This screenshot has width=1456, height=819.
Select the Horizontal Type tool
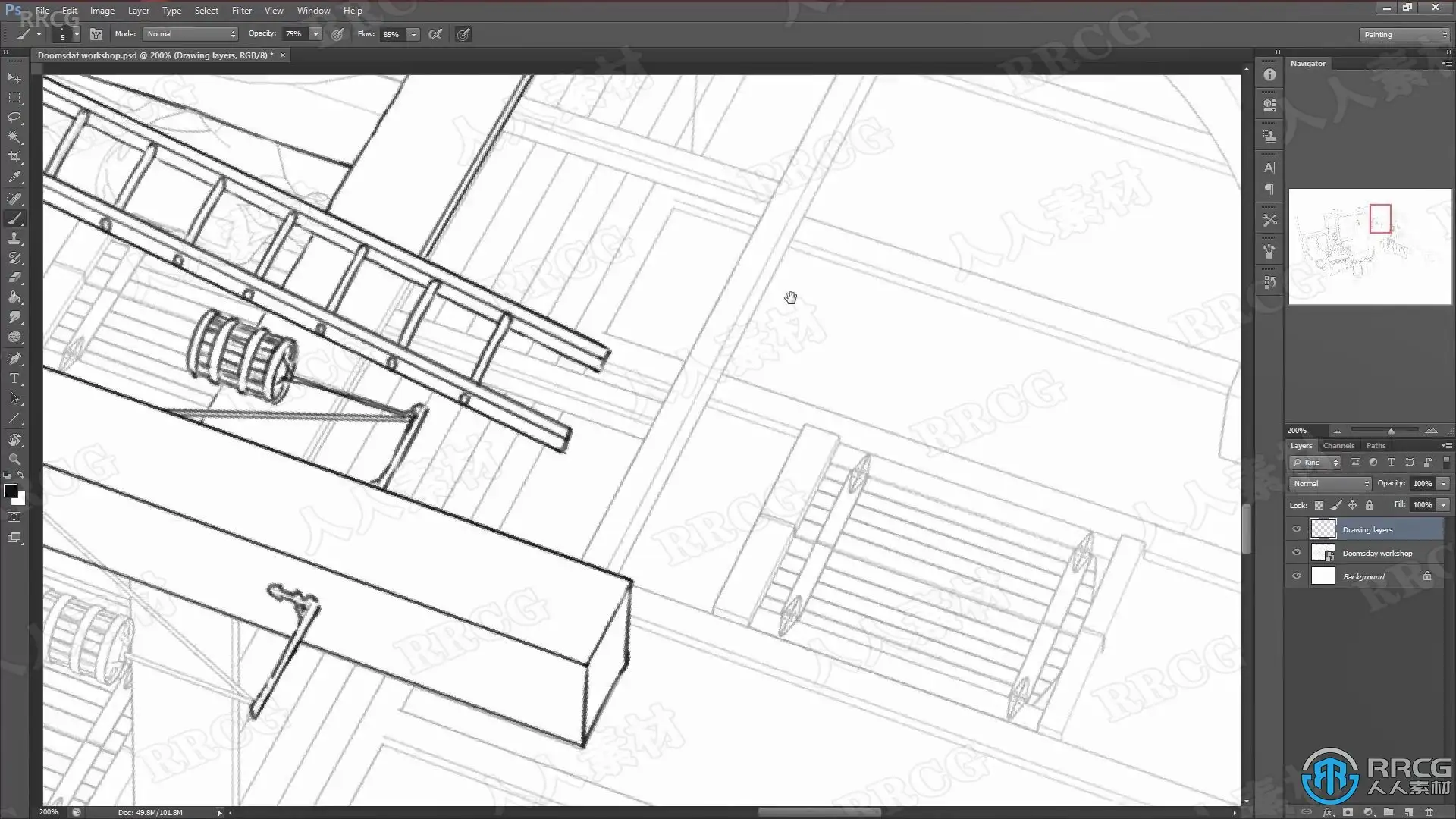(14, 378)
